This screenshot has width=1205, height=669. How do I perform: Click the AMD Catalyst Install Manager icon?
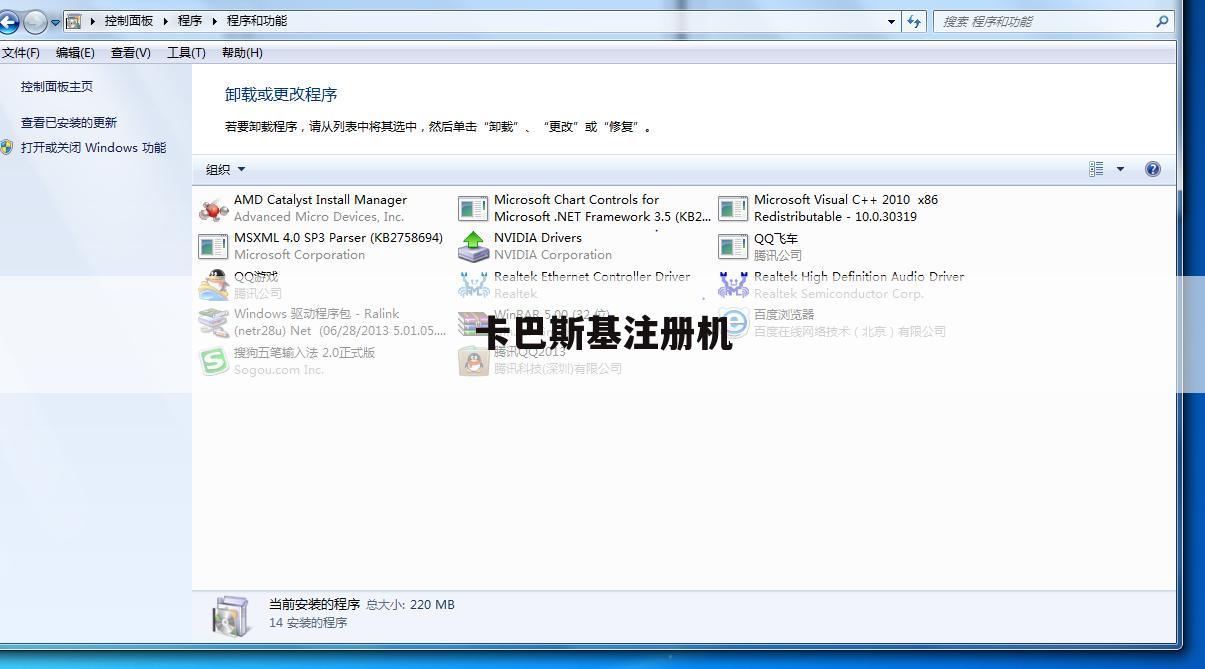213,208
